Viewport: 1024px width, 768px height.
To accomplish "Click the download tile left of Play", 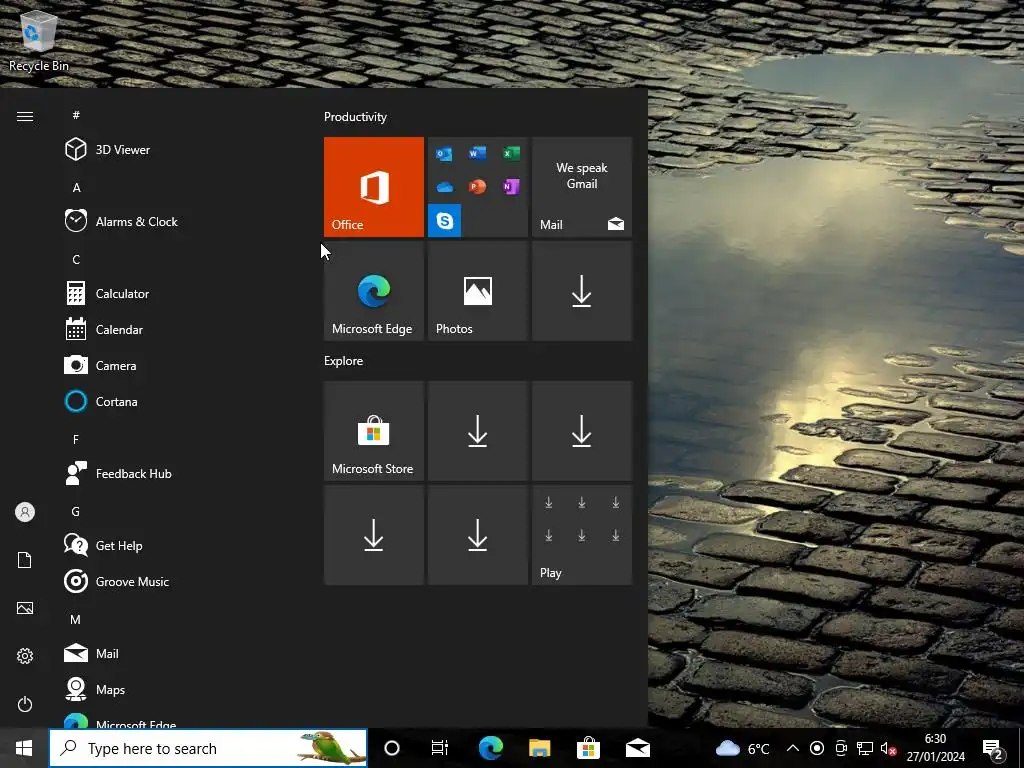I will click(477, 535).
